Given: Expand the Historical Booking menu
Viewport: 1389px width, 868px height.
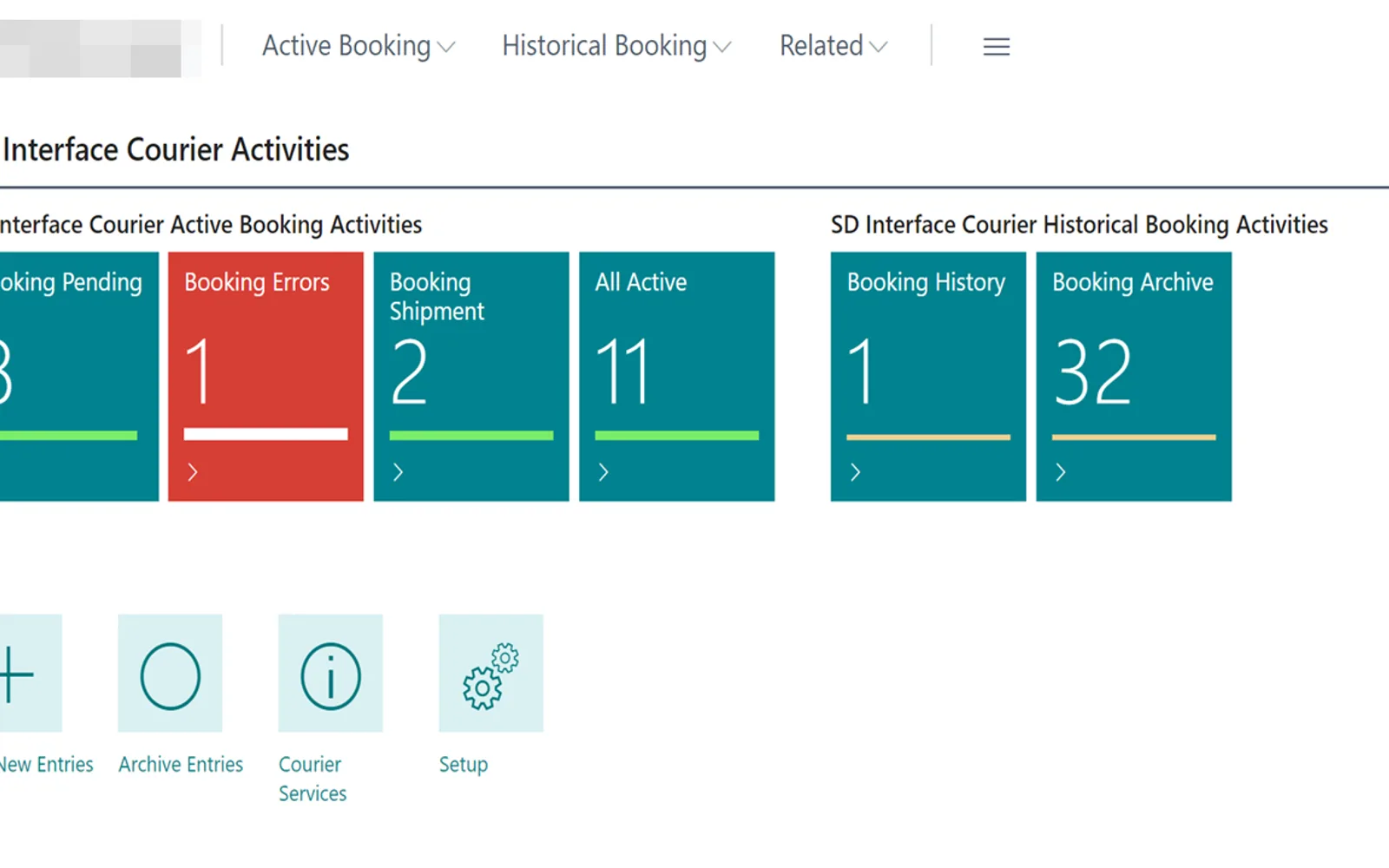Looking at the screenshot, I should pos(616,46).
